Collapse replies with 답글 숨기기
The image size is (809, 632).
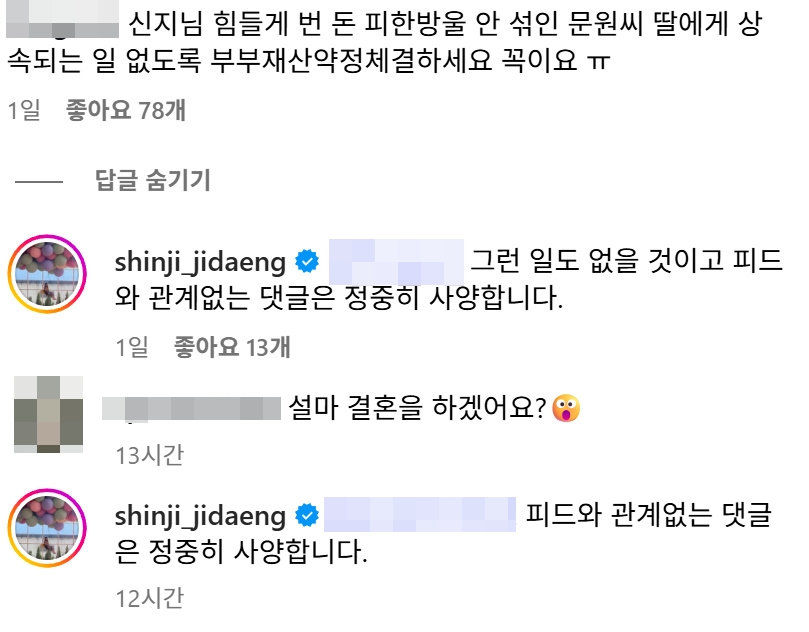tap(152, 181)
